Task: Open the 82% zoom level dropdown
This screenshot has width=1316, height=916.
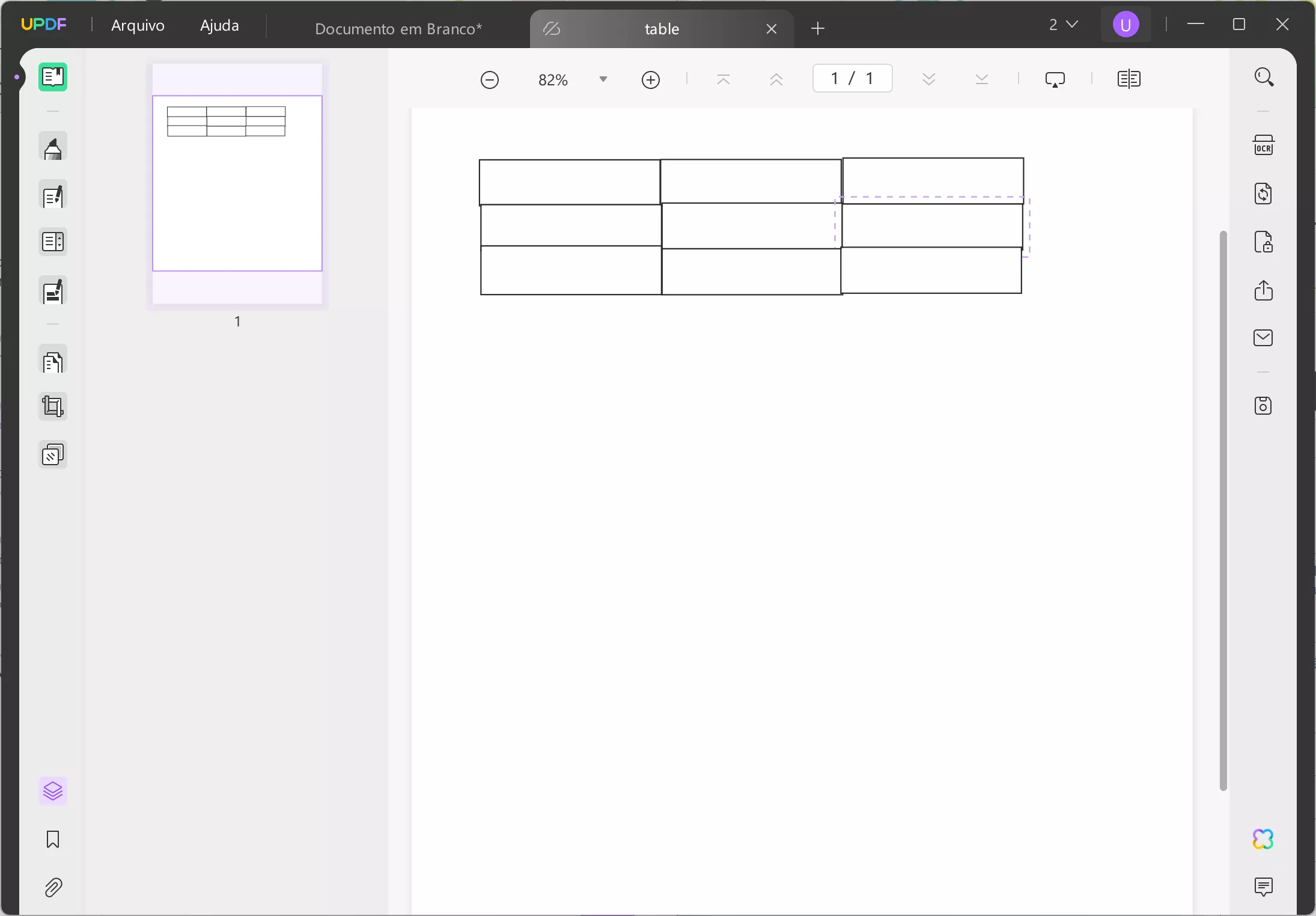Action: pyautogui.click(x=604, y=79)
